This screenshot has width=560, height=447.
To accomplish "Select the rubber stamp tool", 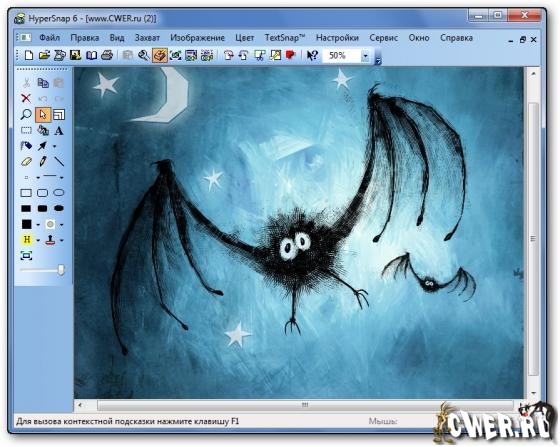I will click(x=50, y=240).
